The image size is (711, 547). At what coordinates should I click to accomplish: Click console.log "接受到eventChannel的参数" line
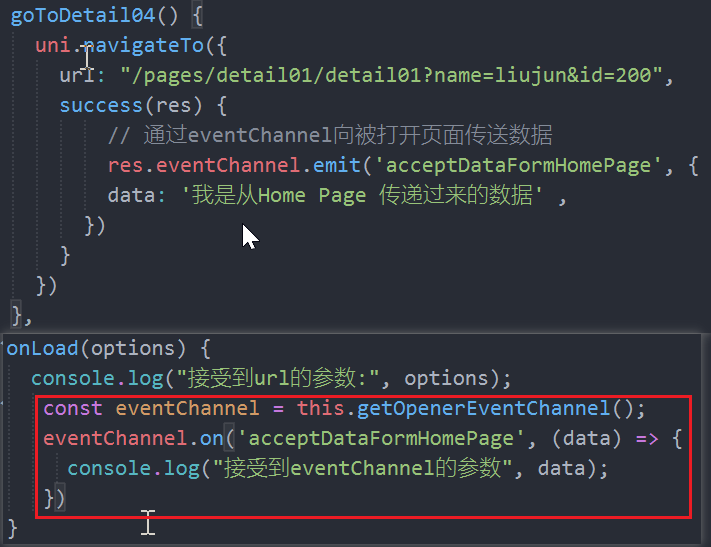point(337,469)
